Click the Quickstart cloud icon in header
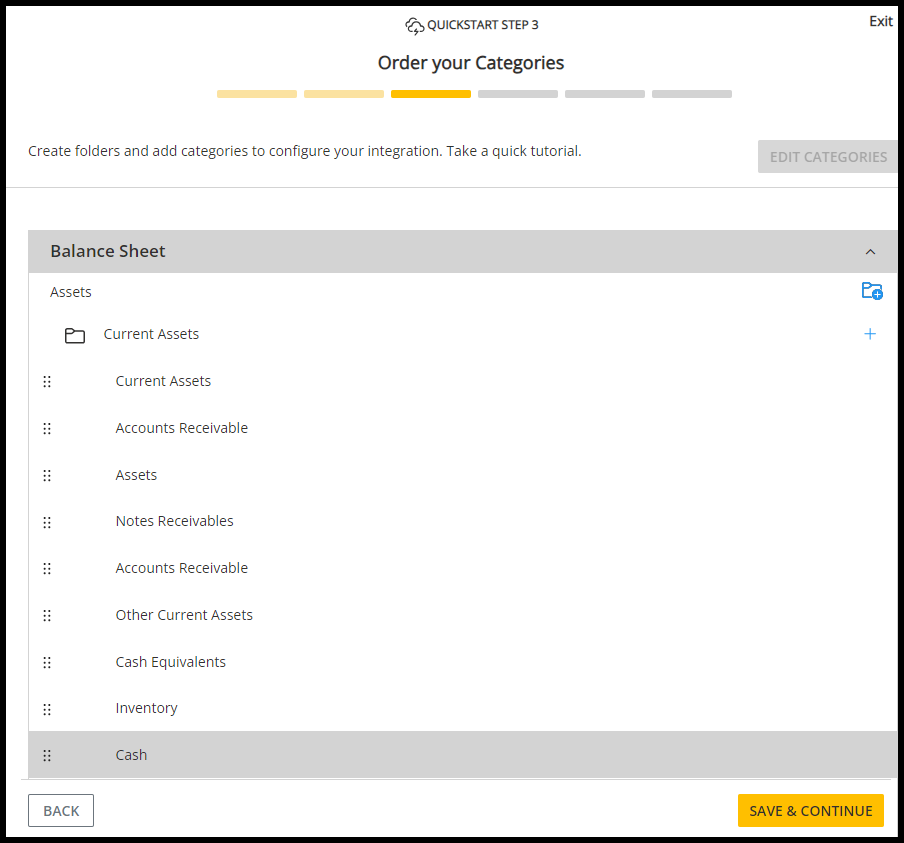Image resolution: width=904 pixels, height=843 pixels. point(414,25)
